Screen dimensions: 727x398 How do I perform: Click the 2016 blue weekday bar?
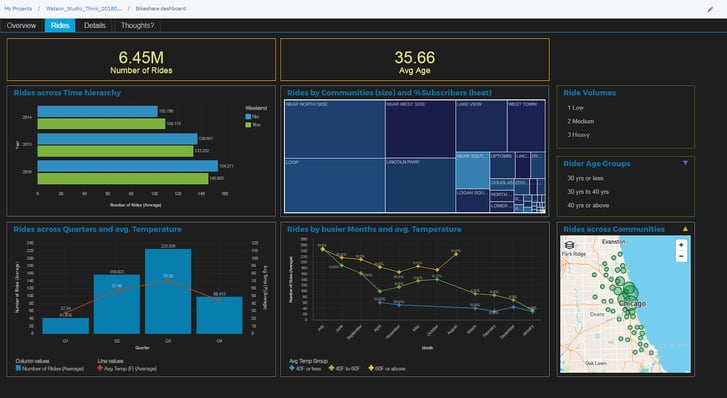coord(128,166)
